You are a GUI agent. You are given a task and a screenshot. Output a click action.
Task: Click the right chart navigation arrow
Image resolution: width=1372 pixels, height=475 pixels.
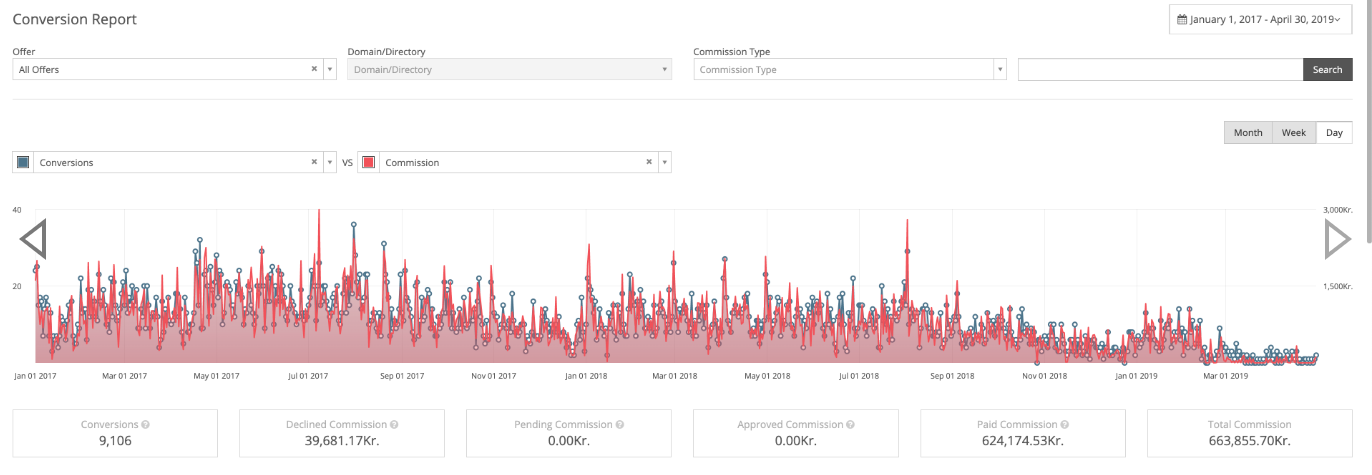click(1338, 240)
